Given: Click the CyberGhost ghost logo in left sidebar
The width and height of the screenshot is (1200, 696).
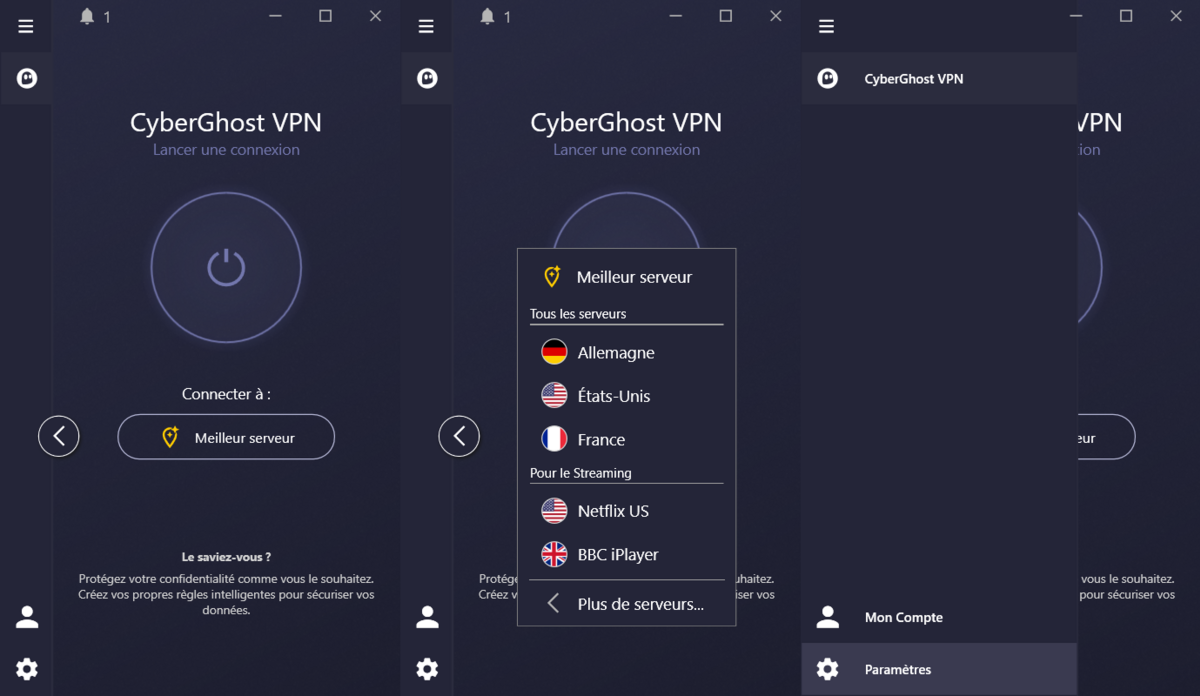Looking at the screenshot, I should (x=27, y=78).
